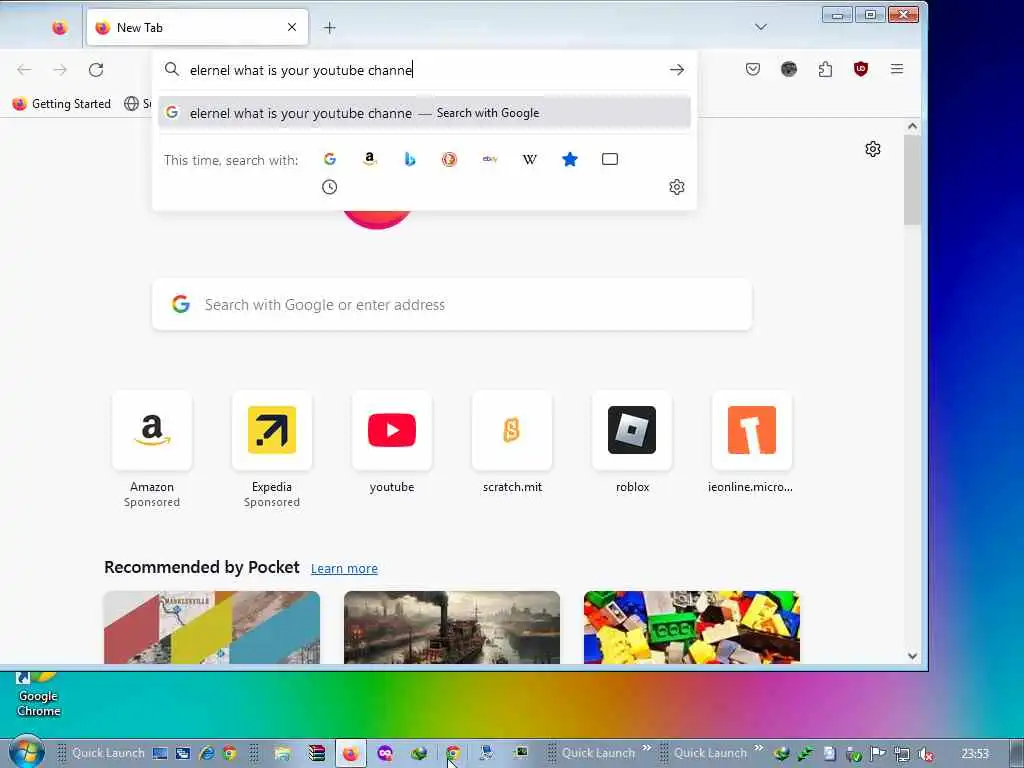This screenshot has width=1024, height=768.
Task: Click the address bar text field
Action: [x=424, y=70]
